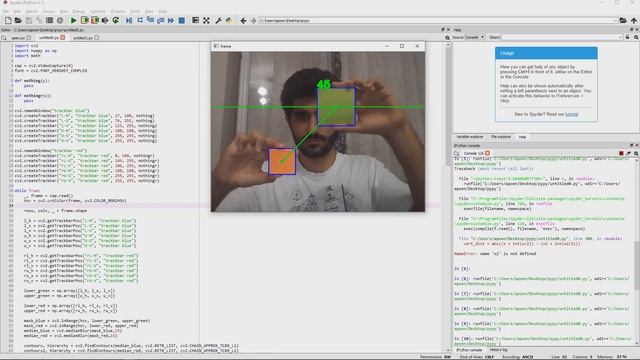
Task: Undock the Editor pane button
Action: 443,30
